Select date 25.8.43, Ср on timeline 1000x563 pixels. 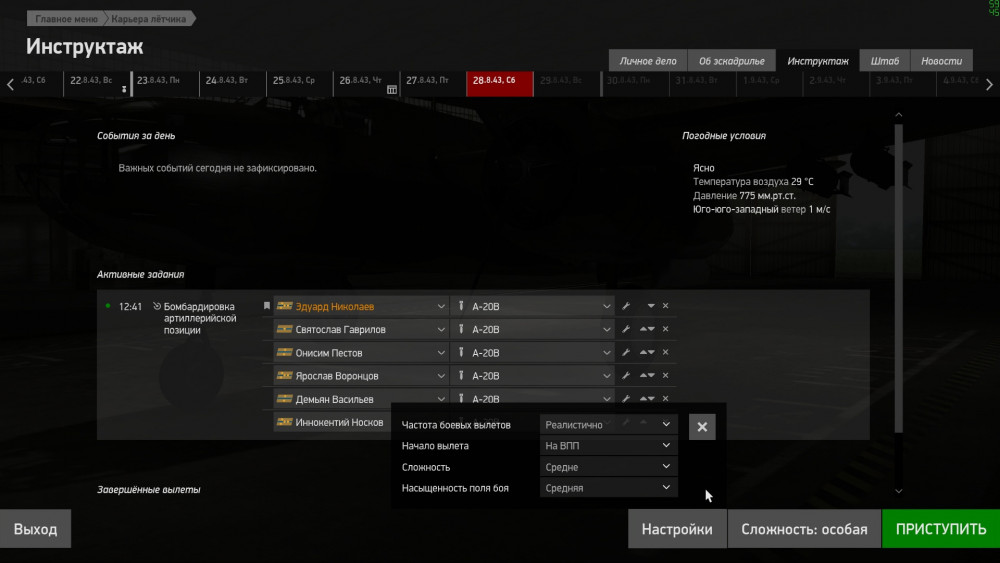pos(300,84)
